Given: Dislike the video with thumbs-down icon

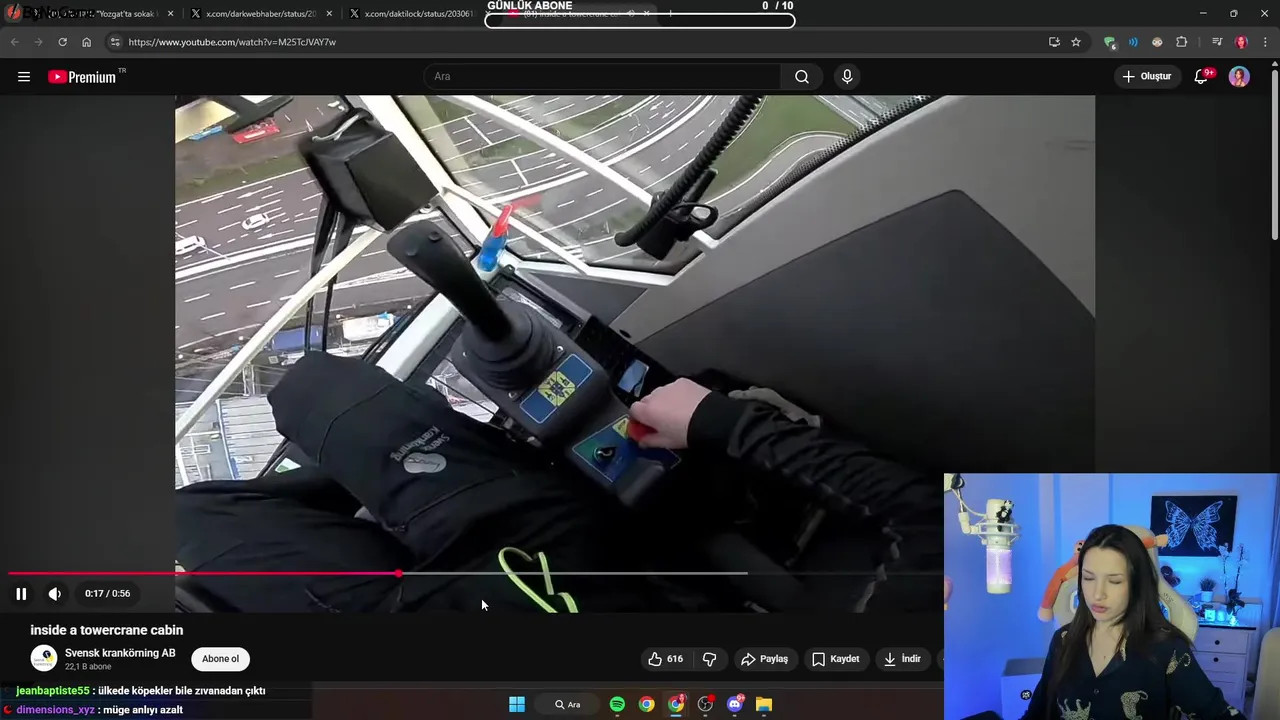Looking at the screenshot, I should click(x=710, y=659).
